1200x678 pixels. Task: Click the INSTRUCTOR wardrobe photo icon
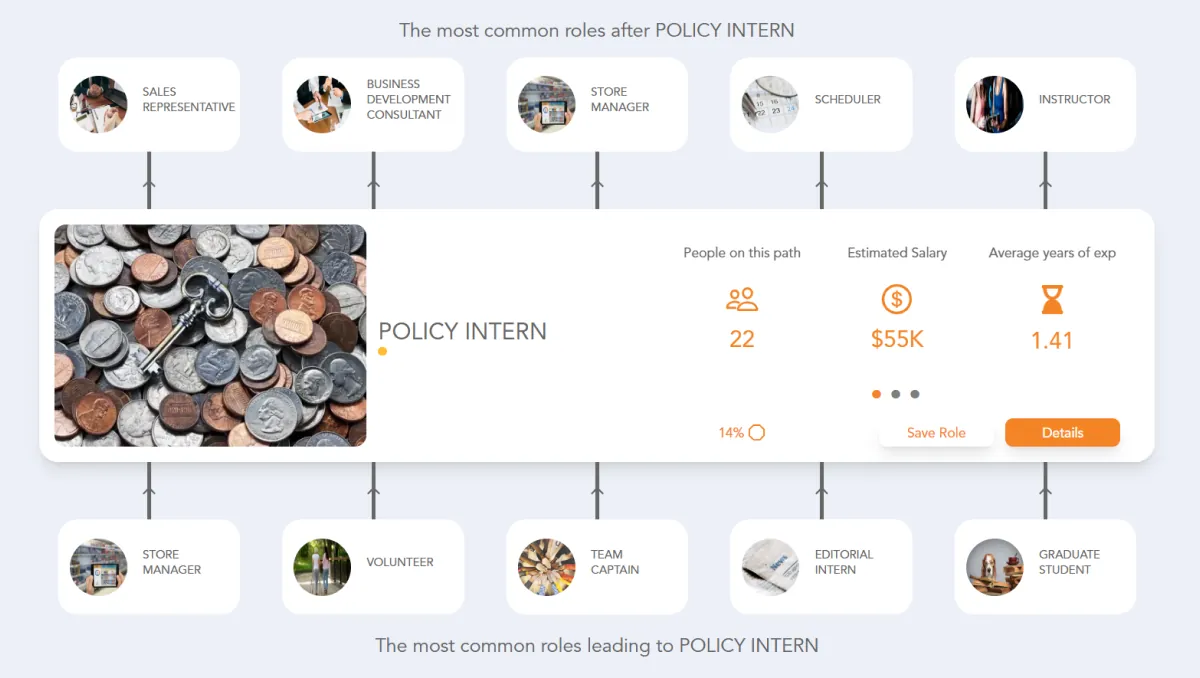[x=994, y=104]
